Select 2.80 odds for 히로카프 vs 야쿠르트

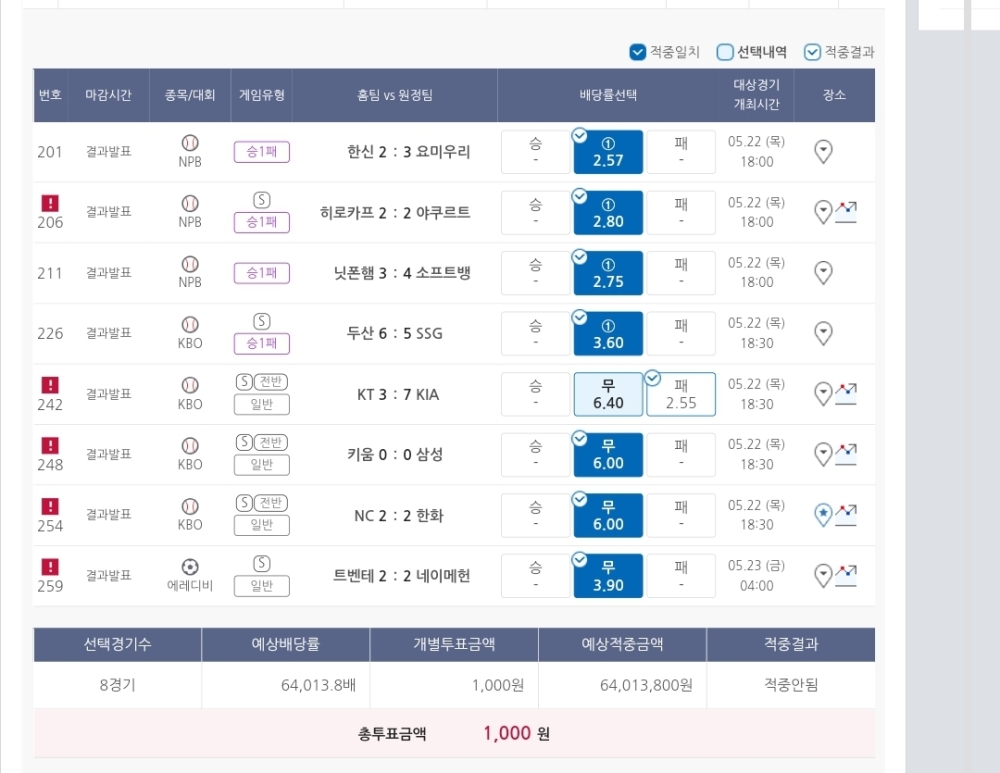coord(608,212)
